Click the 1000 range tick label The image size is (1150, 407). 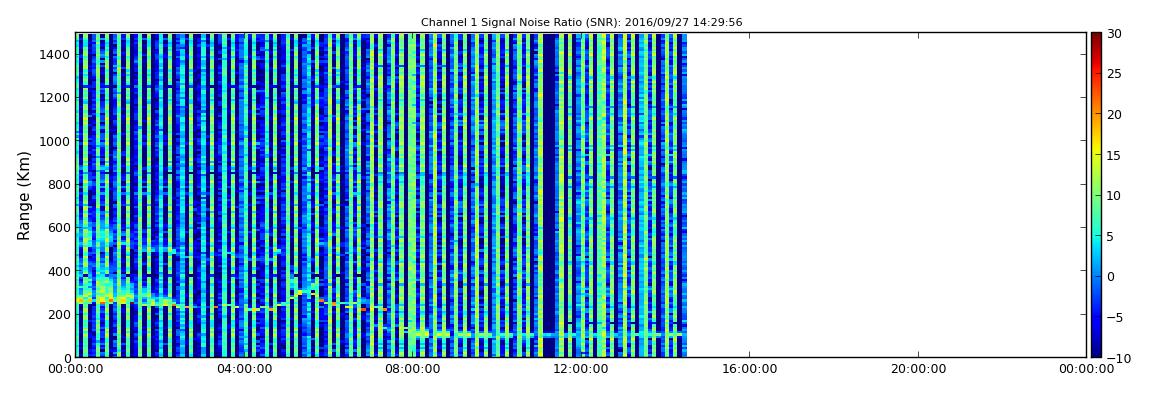56,141
